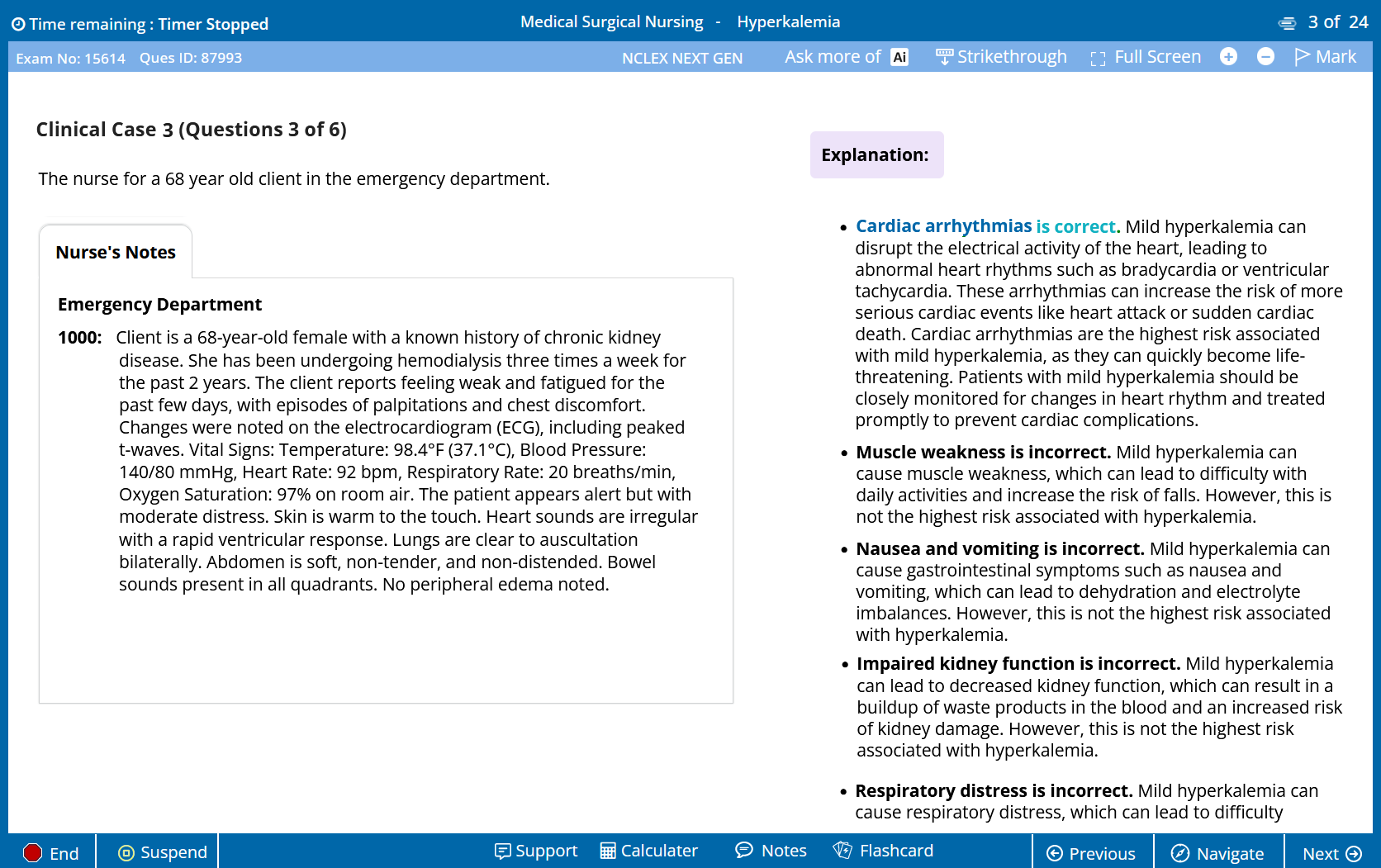1381x868 pixels.
Task: Decrease text size with minus icon
Action: pos(1265,56)
